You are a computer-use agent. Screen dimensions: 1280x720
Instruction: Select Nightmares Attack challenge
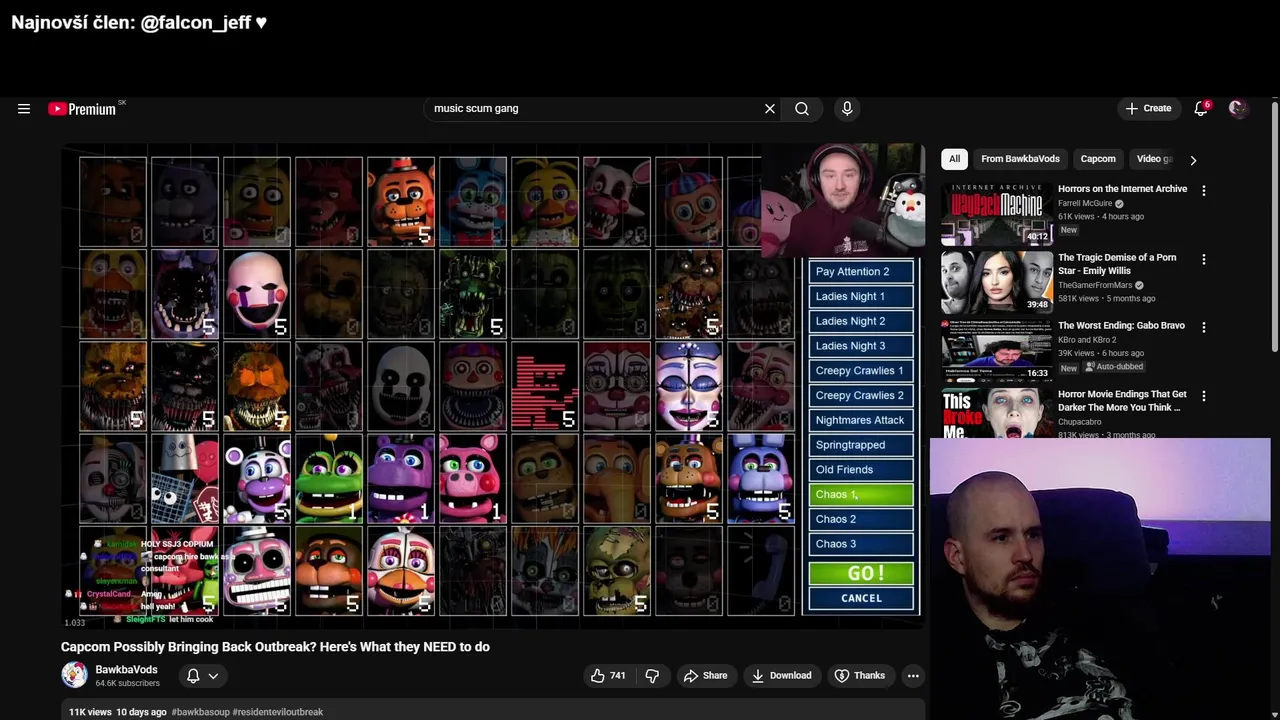861,421
